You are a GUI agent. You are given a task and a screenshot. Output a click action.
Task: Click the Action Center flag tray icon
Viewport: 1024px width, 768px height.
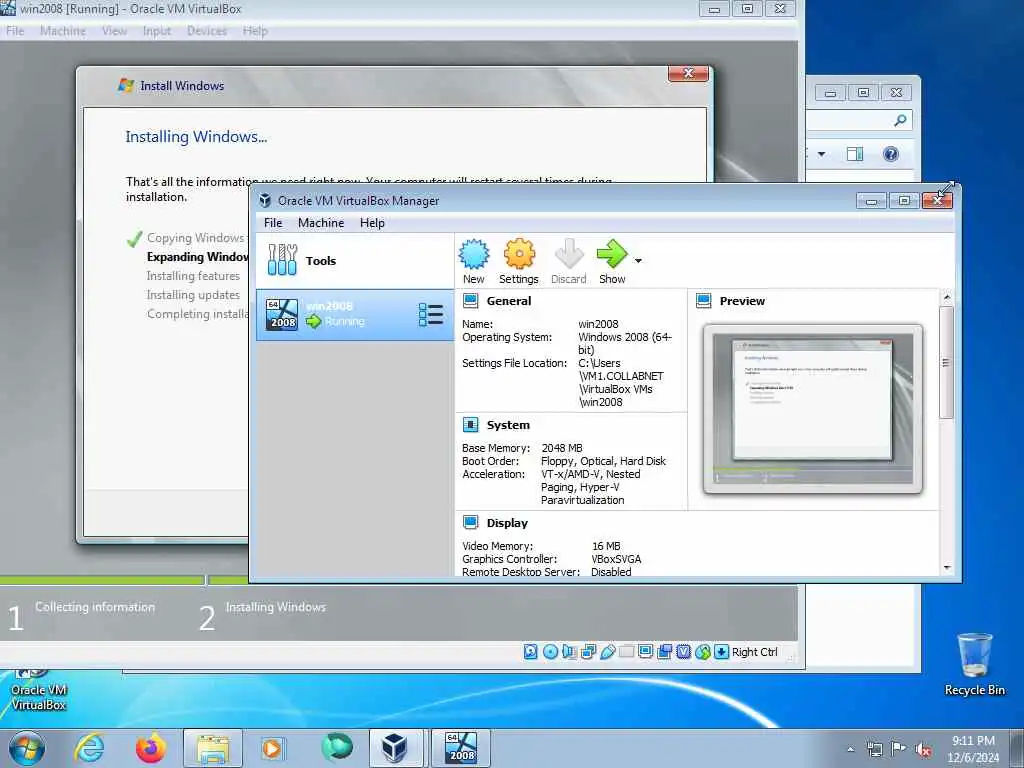point(899,748)
